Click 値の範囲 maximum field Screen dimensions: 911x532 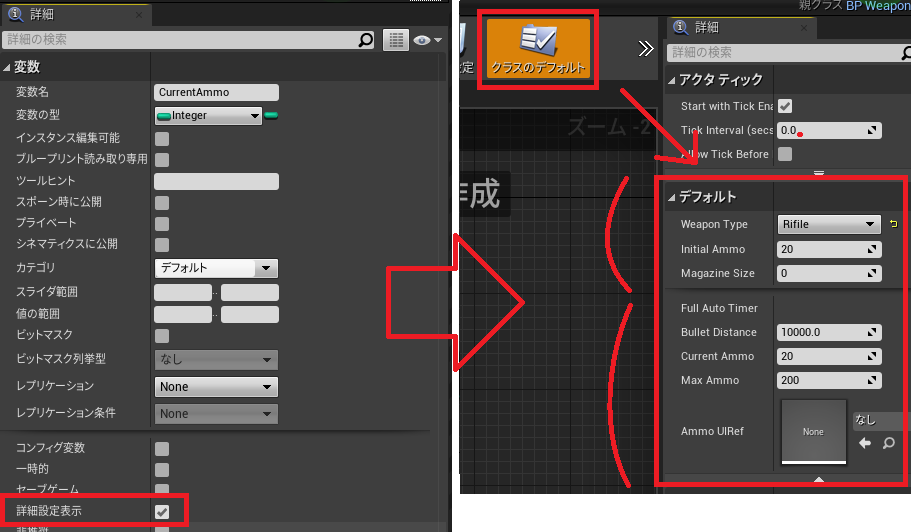click(x=250, y=314)
